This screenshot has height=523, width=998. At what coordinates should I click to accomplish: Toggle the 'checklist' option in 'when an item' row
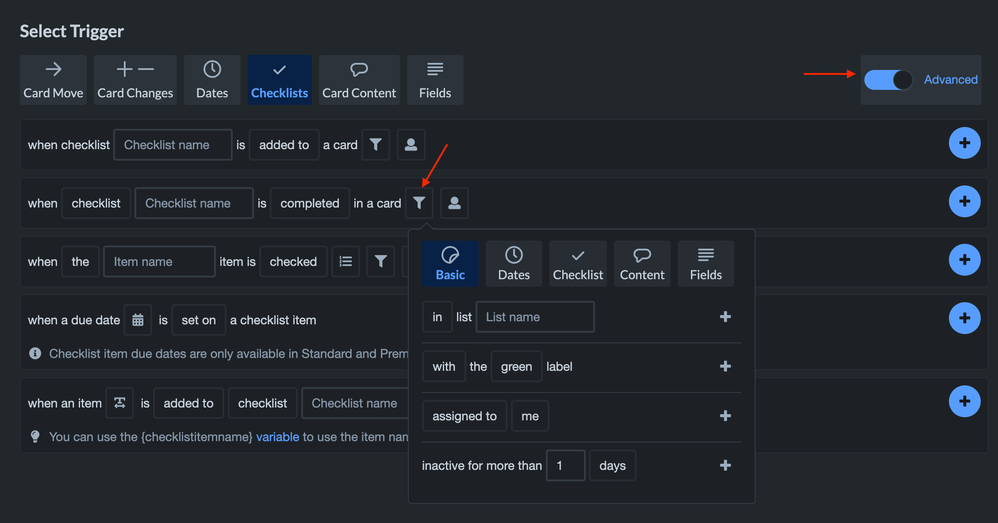click(262, 403)
